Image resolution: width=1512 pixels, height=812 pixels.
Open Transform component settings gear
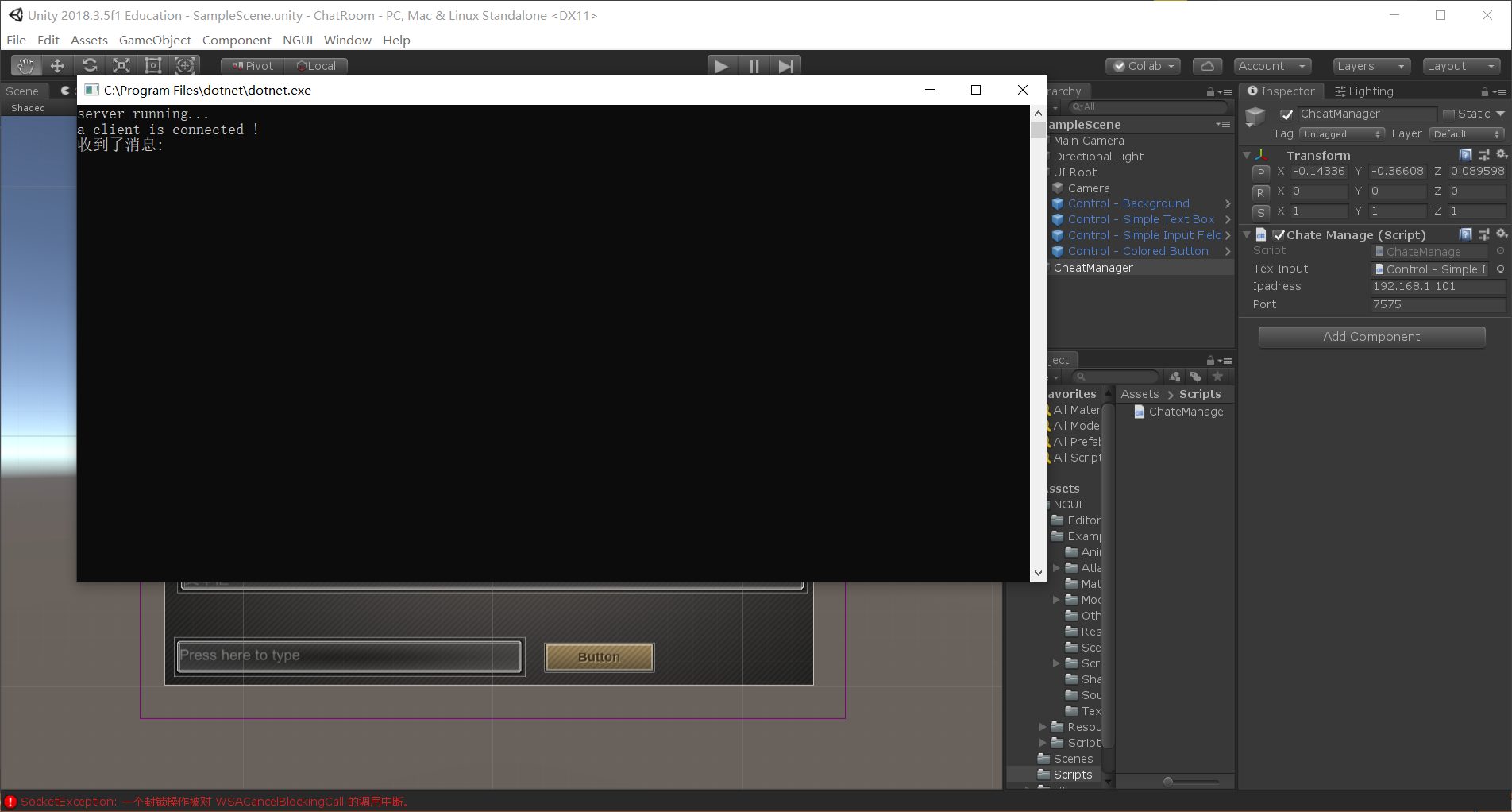click(x=1502, y=155)
